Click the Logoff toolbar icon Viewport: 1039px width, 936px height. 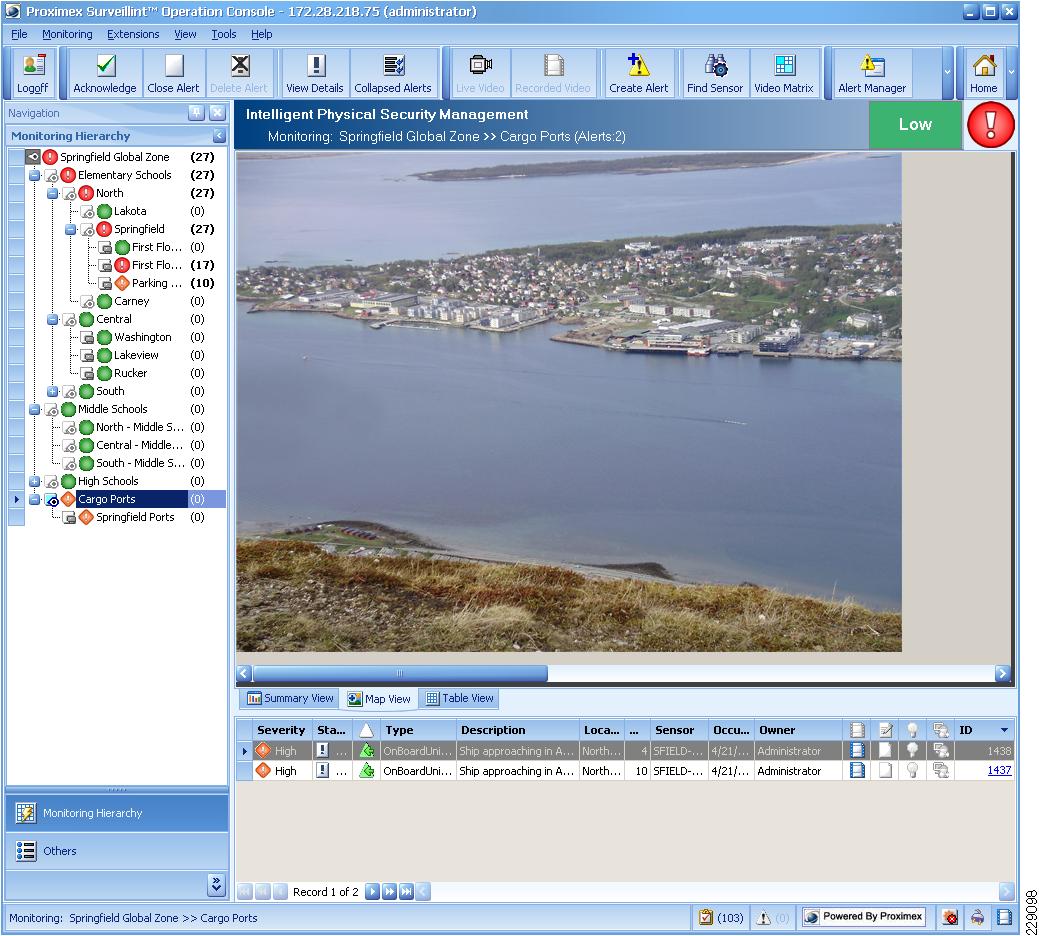coord(32,73)
